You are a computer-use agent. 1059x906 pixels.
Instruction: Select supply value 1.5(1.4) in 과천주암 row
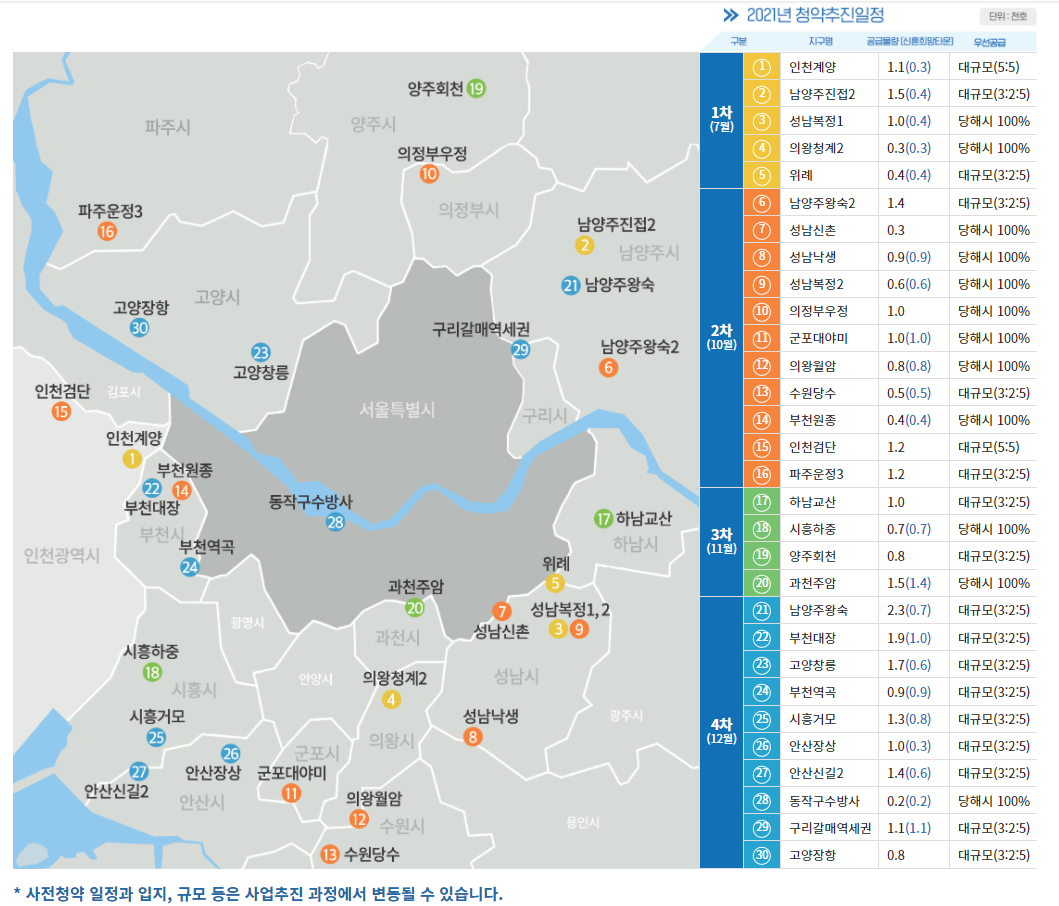tap(908, 583)
